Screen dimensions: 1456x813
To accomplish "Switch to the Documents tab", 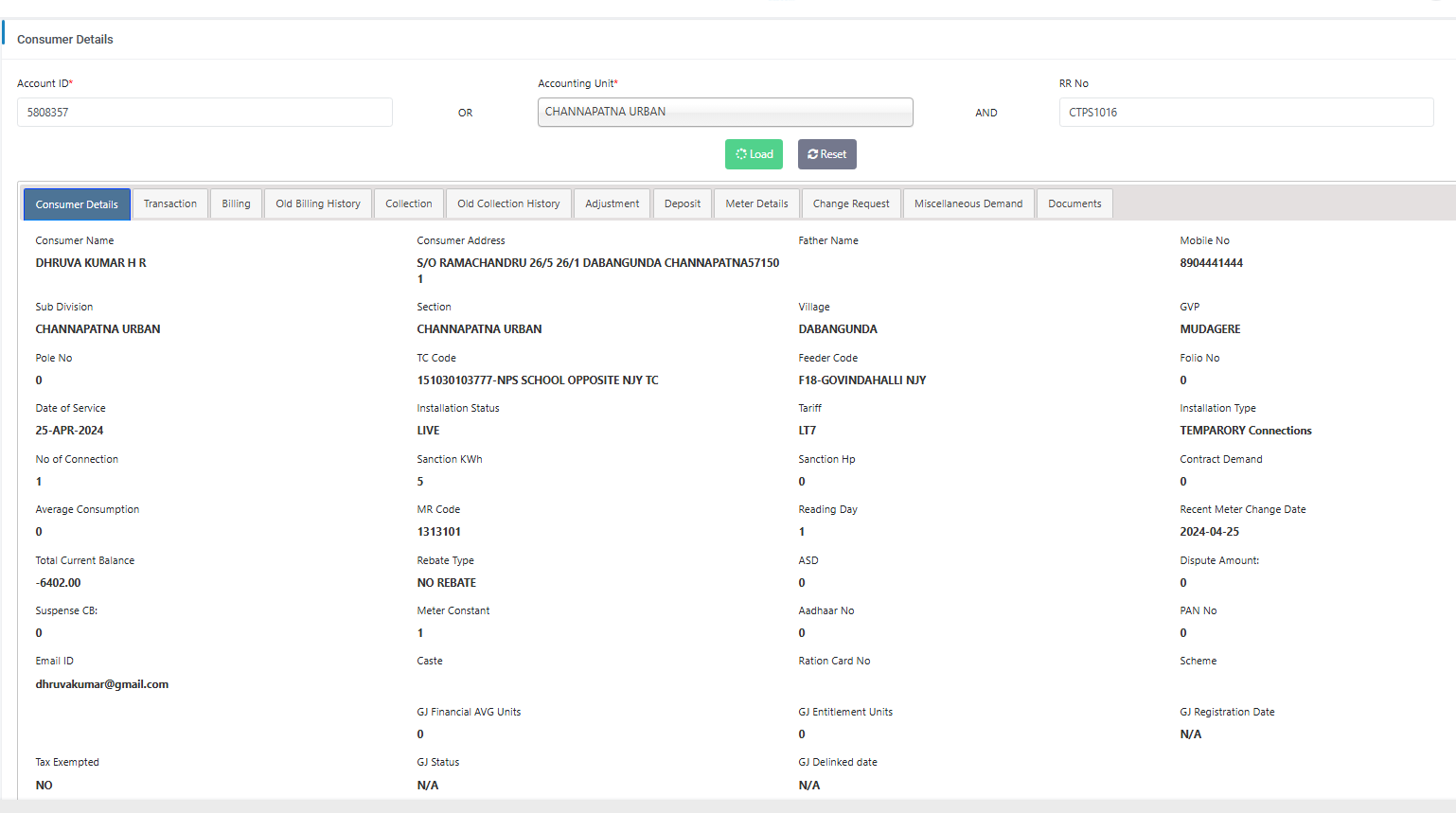I will [1074, 203].
